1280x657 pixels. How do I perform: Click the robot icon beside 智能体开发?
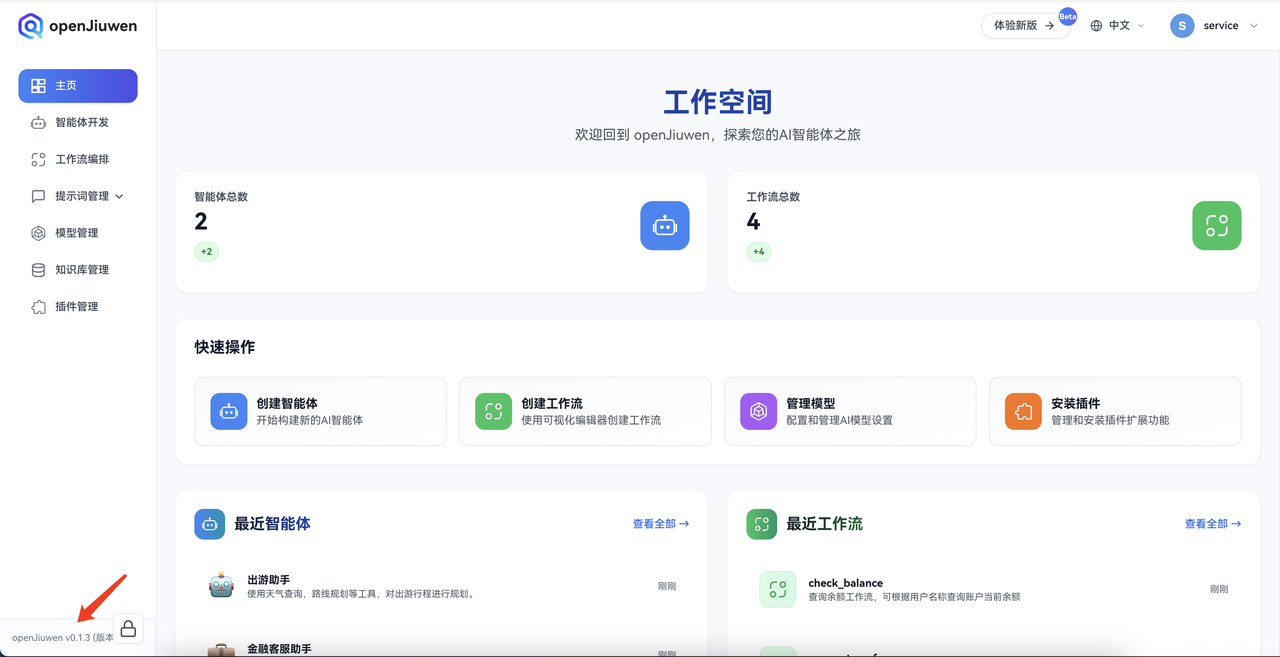tap(38, 123)
